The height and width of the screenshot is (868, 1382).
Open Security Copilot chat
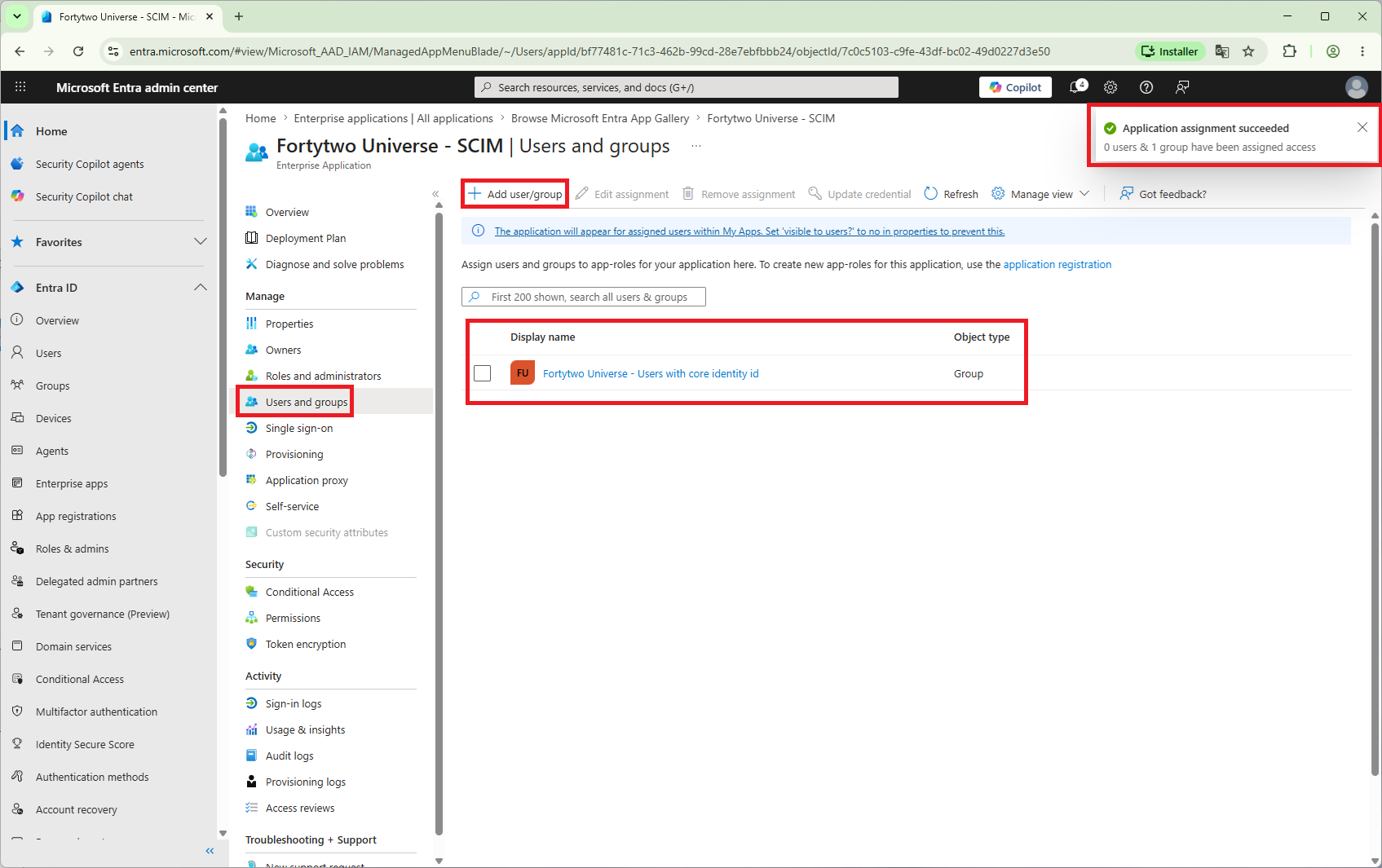tap(84, 197)
